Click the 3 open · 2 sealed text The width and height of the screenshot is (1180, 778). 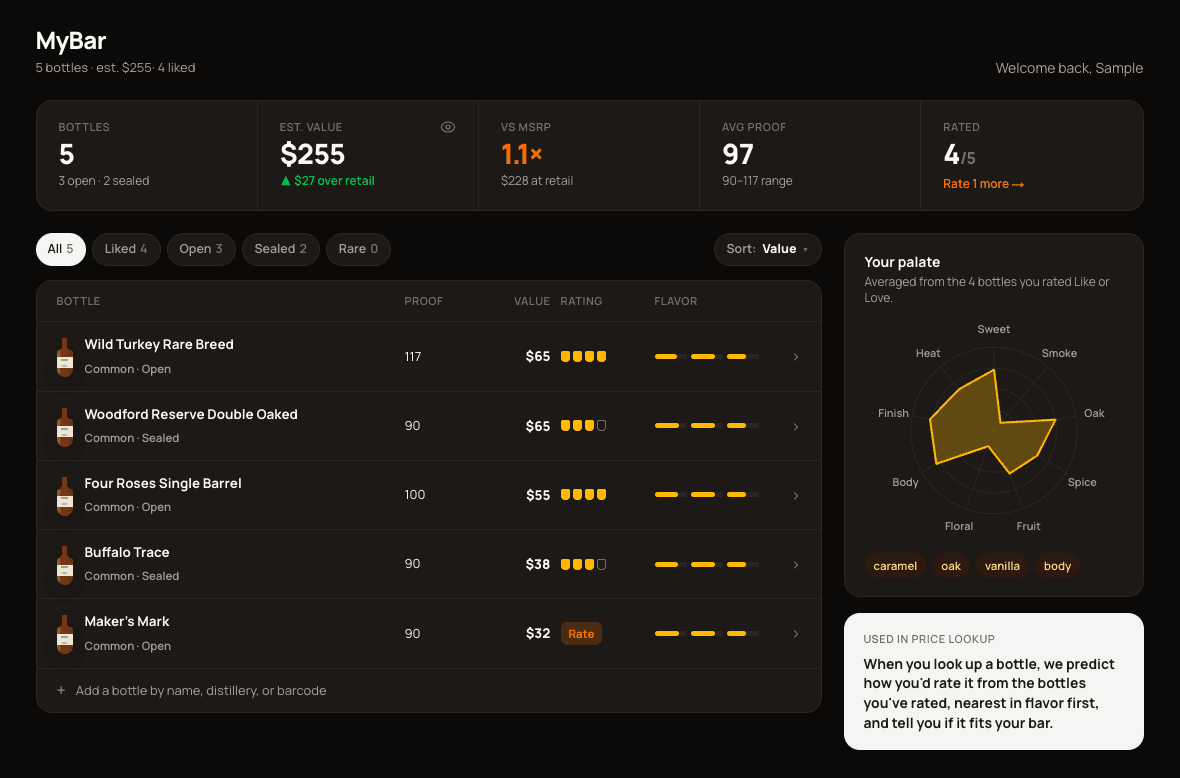104,181
